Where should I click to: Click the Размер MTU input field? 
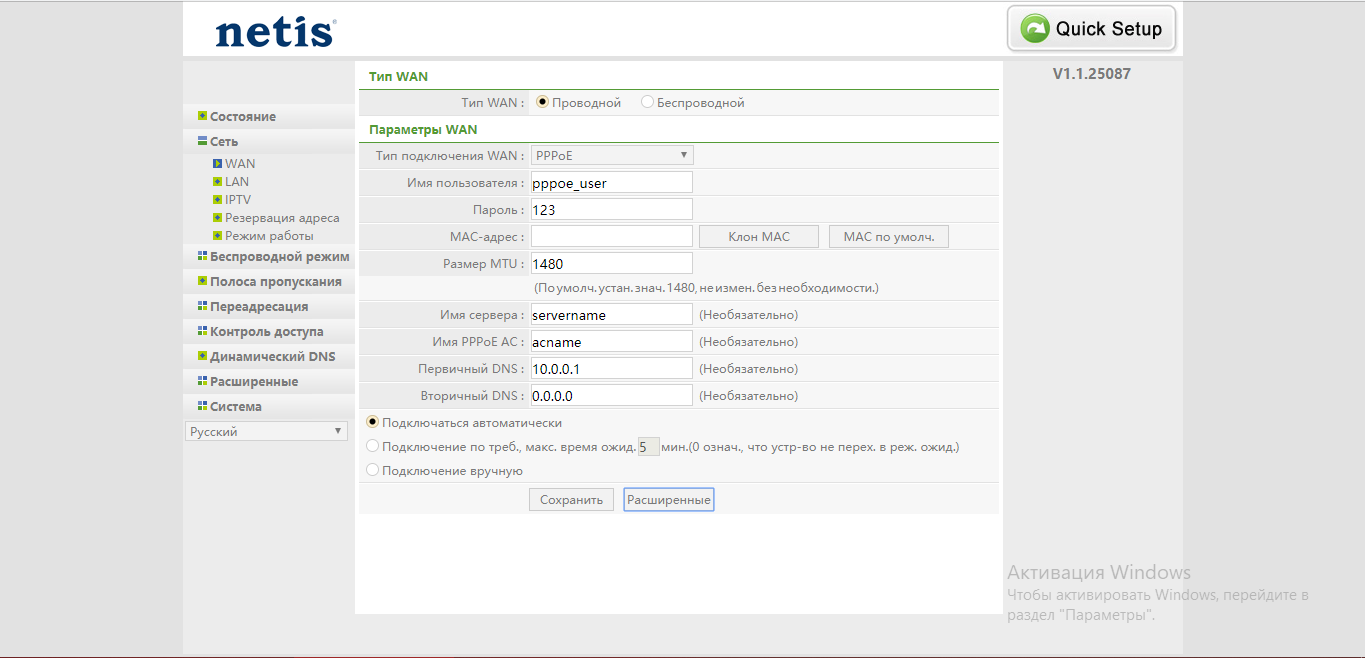click(612, 263)
